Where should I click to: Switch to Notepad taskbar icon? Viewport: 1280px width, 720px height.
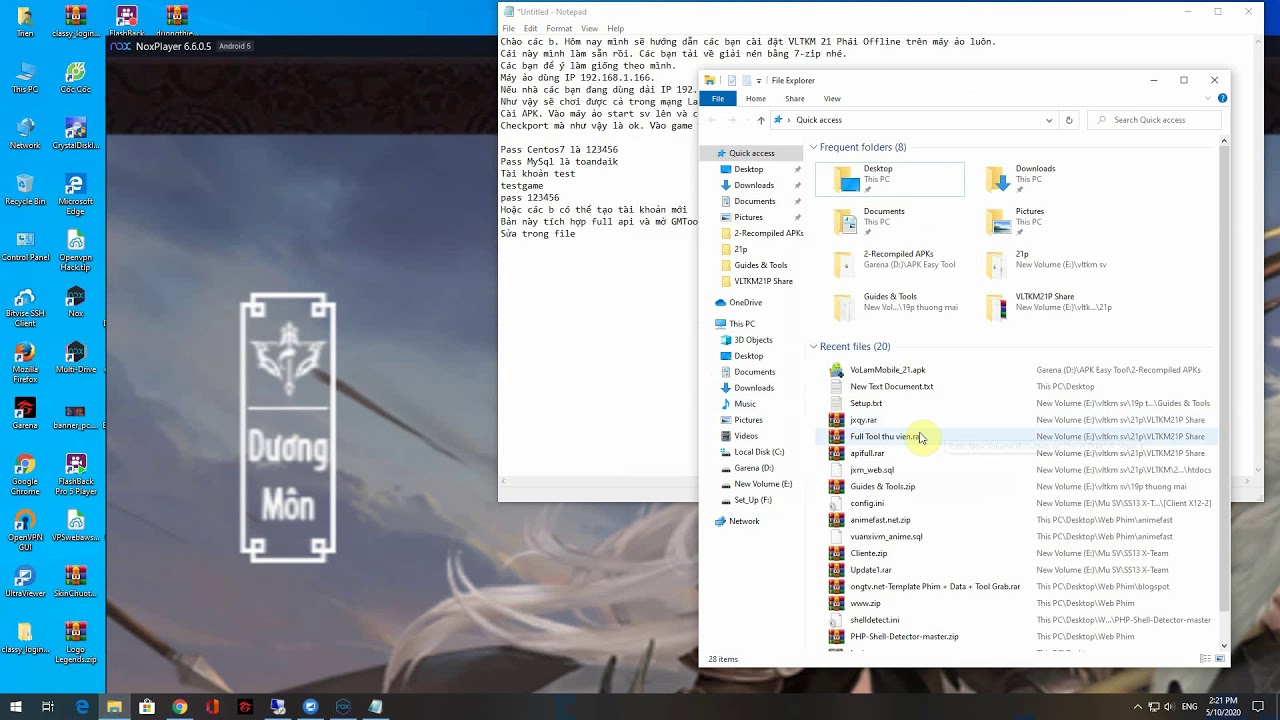pos(375,706)
